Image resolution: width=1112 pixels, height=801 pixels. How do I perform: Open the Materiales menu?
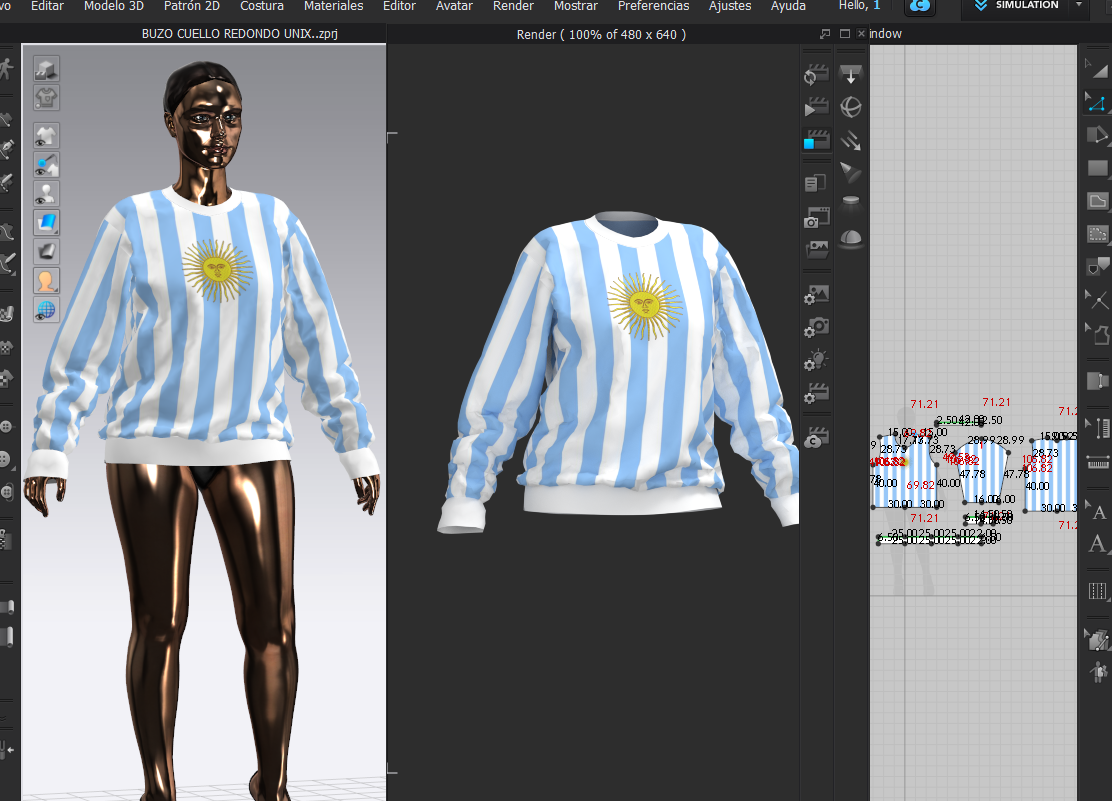333,6
